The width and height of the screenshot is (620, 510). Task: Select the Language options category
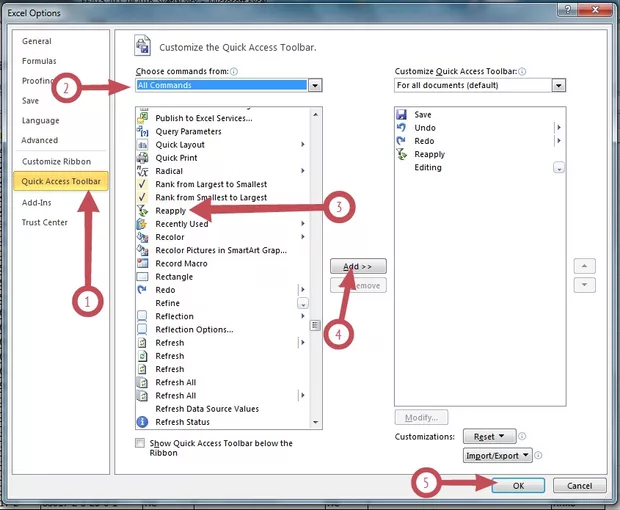pyautogui.click(x=40, y=120)
